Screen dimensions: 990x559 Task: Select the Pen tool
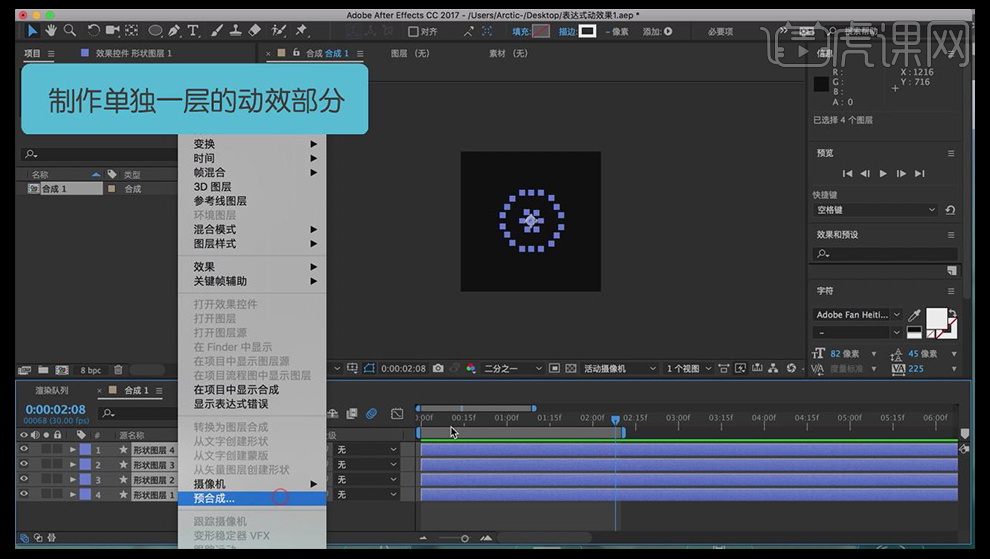coord(176,31)
